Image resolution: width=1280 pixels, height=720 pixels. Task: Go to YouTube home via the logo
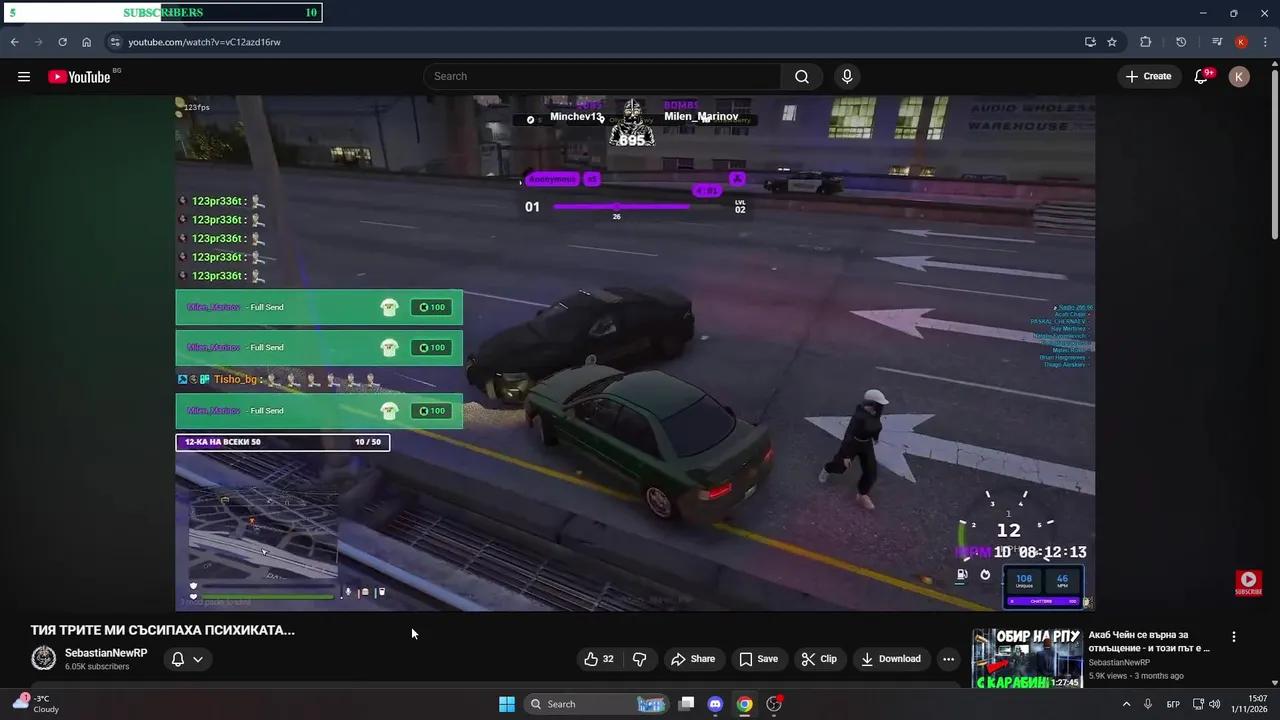pos(80,76)
